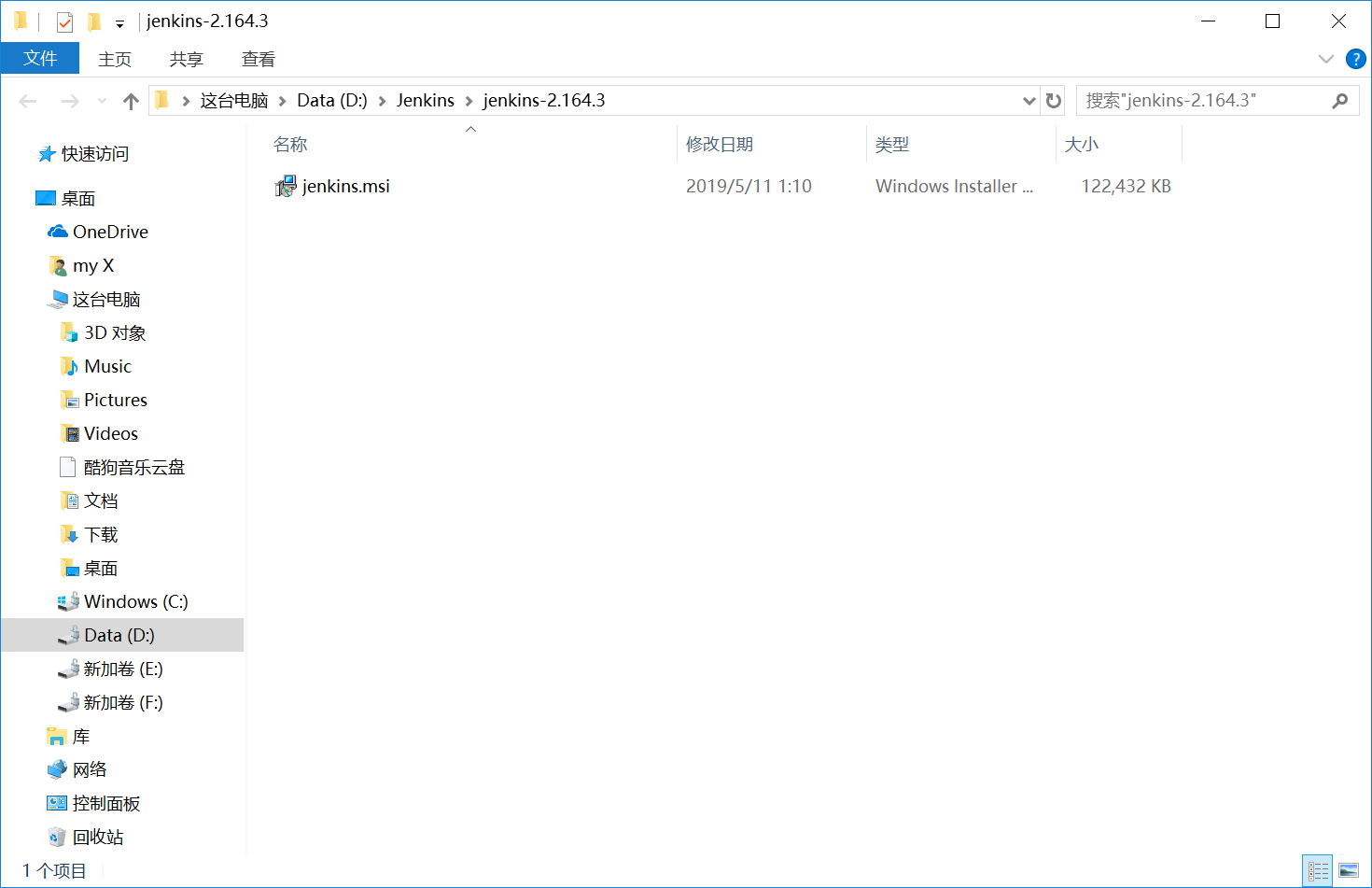
Task: Open the 文档 folder
Action: click(x=101, y=500)
